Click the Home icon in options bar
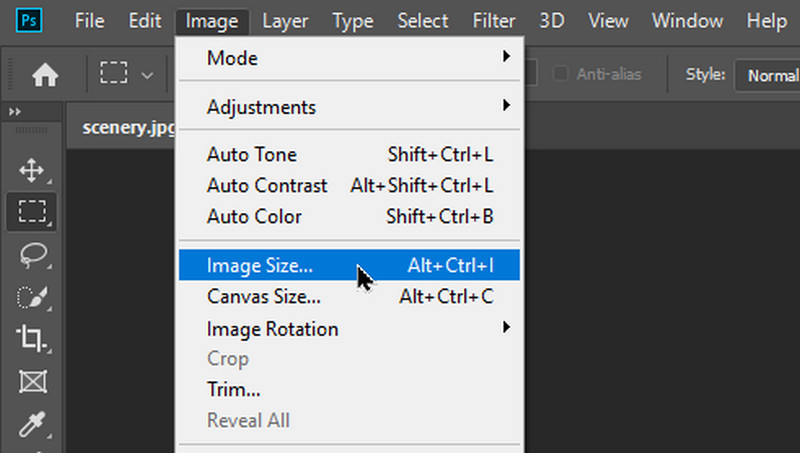This screenshot has height=453, width=800. pos(46,75)
